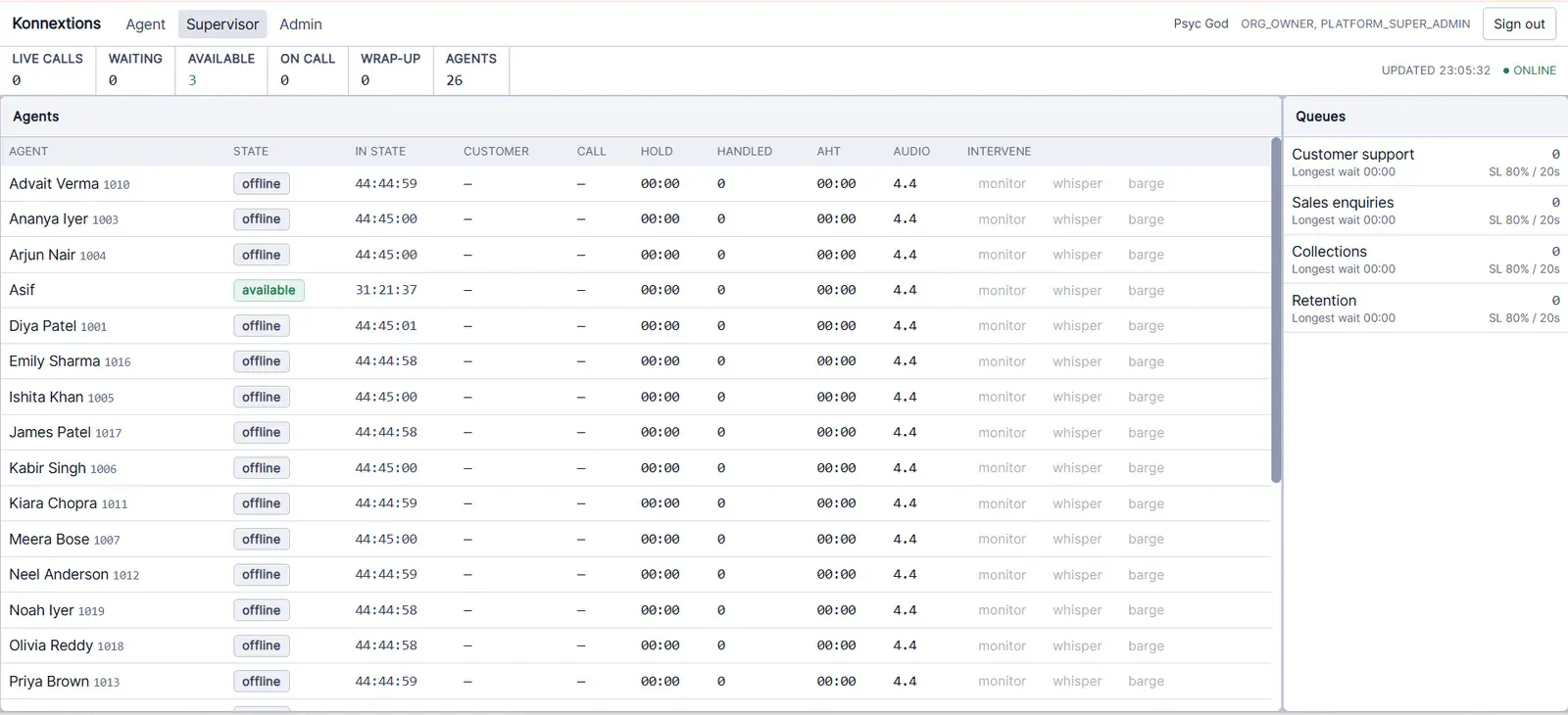Click the LIVE CALLS stat tile
The image size is (1568, 715).
pyautogui.click(x=48, y=71)
